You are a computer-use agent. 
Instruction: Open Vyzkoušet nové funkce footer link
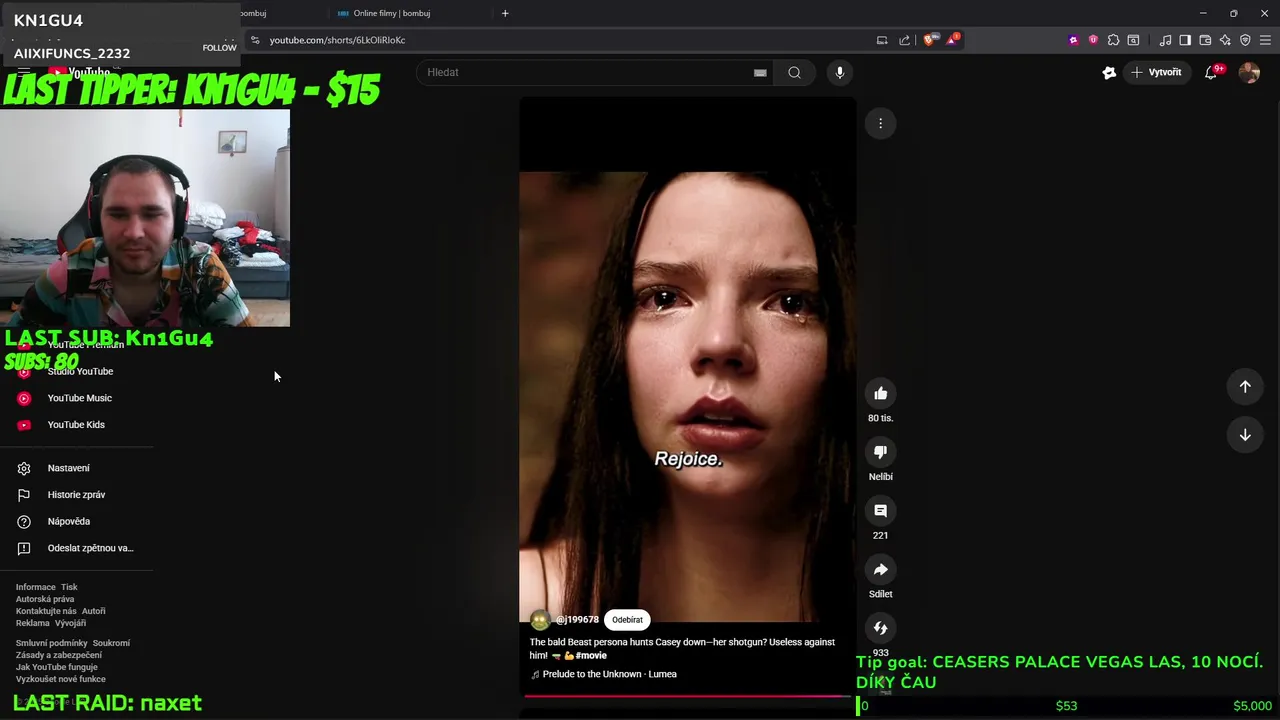point(60,679)
